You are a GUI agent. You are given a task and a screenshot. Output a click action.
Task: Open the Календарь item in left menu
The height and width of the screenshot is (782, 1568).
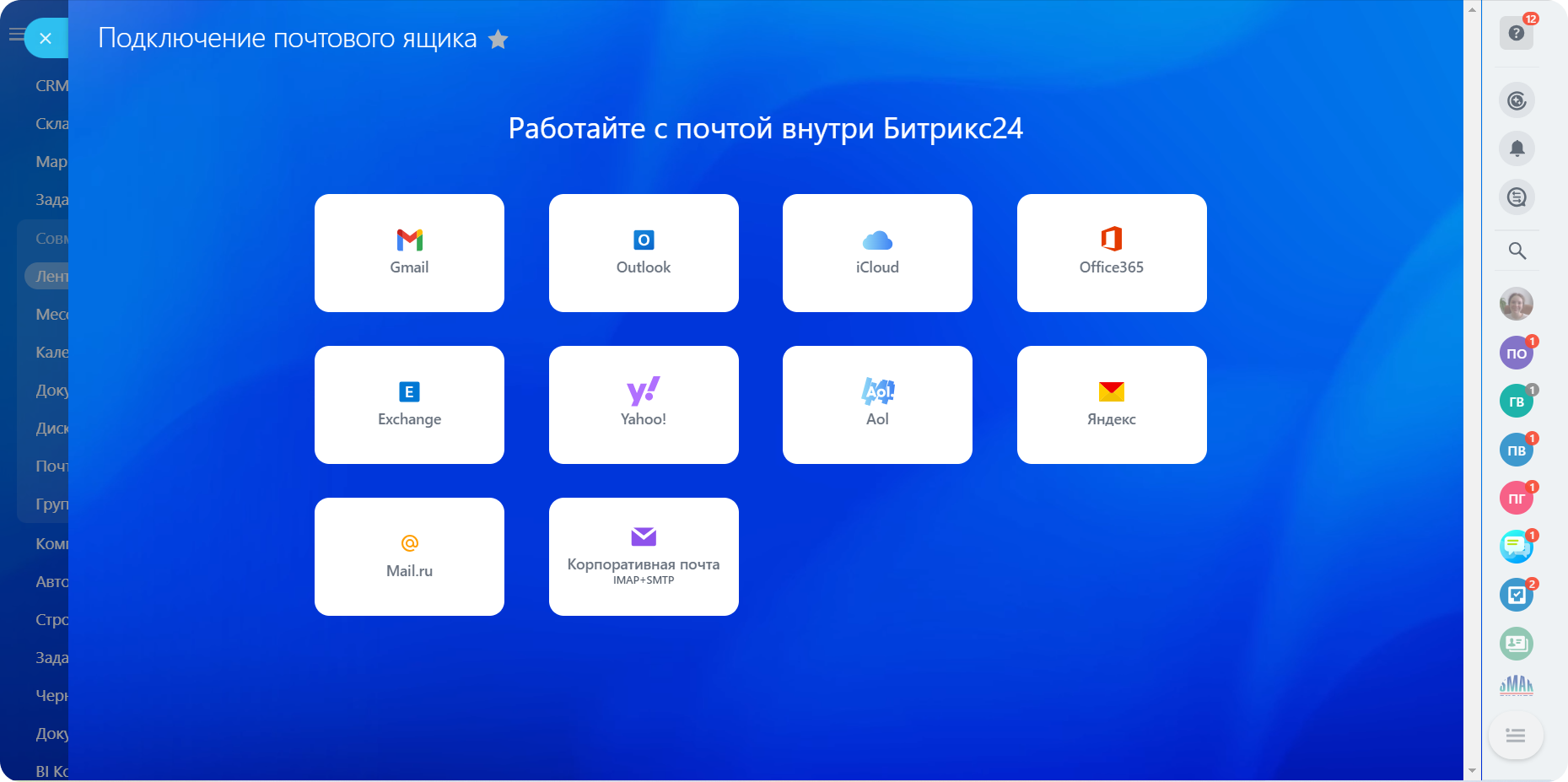tap(51, 352)
